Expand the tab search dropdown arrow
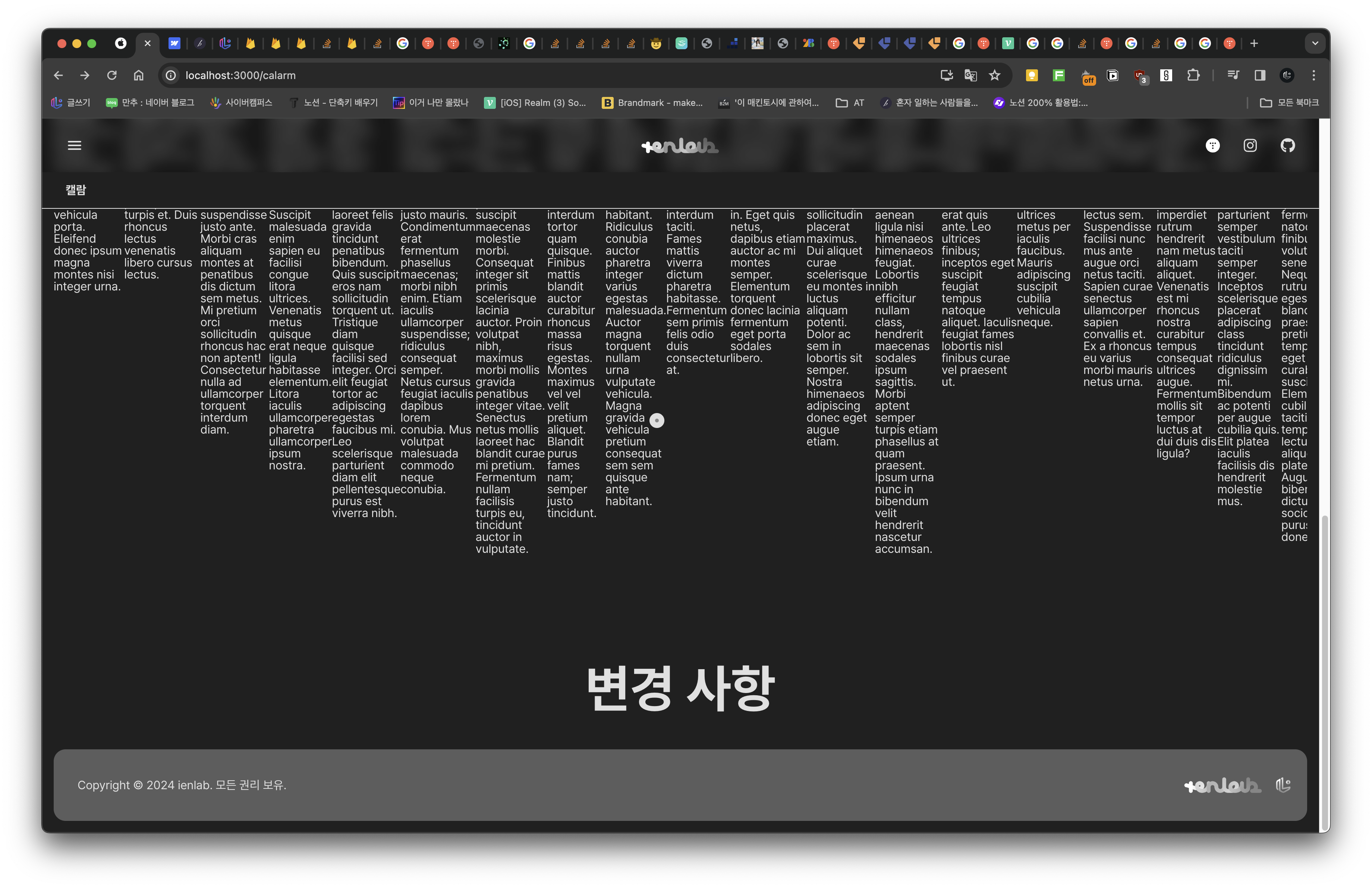1372x888 pixels. pyautogui.click(x=1315, y=43)
